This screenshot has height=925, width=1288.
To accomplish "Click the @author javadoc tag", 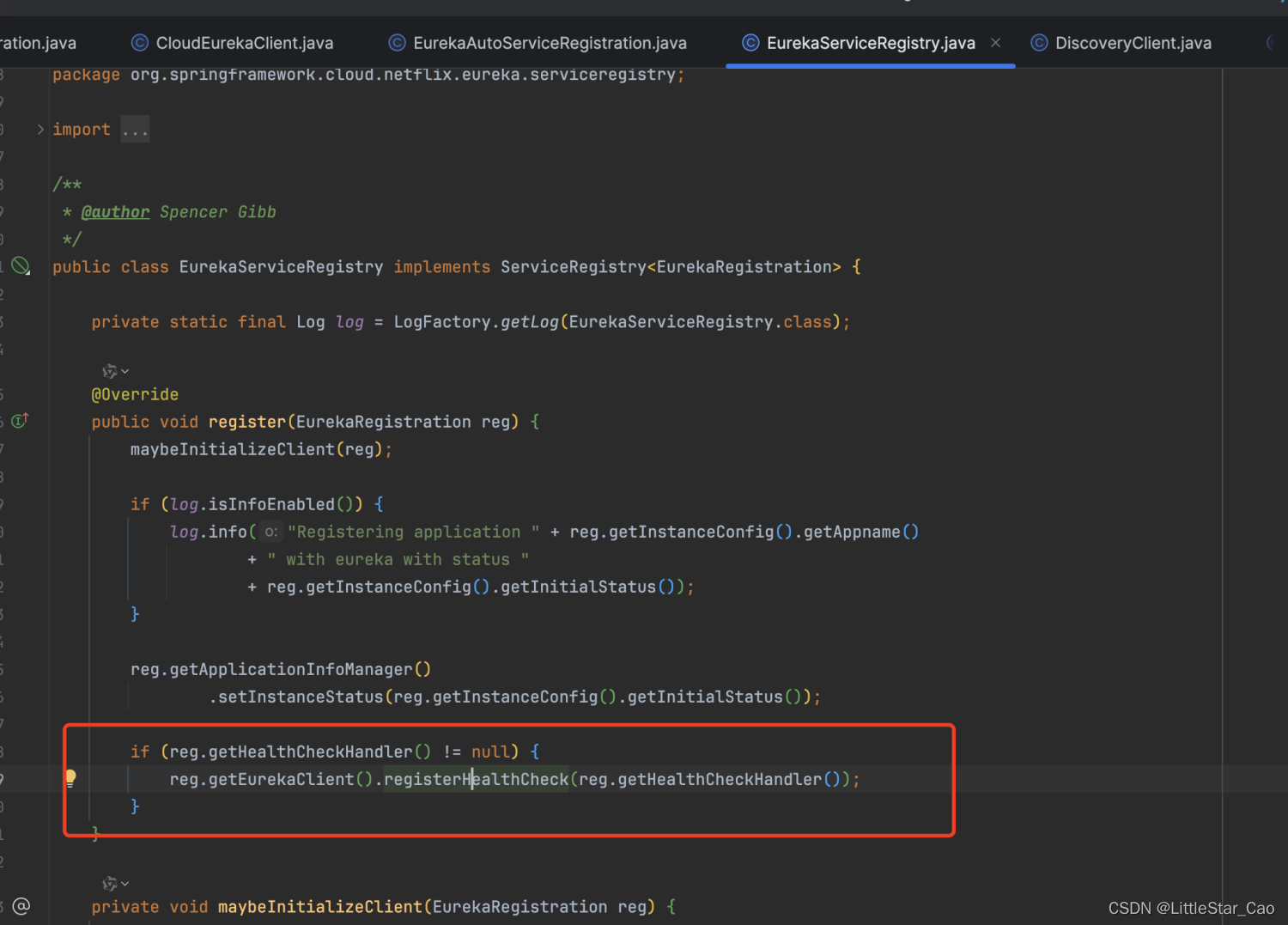I will click(x=115, y=212).
